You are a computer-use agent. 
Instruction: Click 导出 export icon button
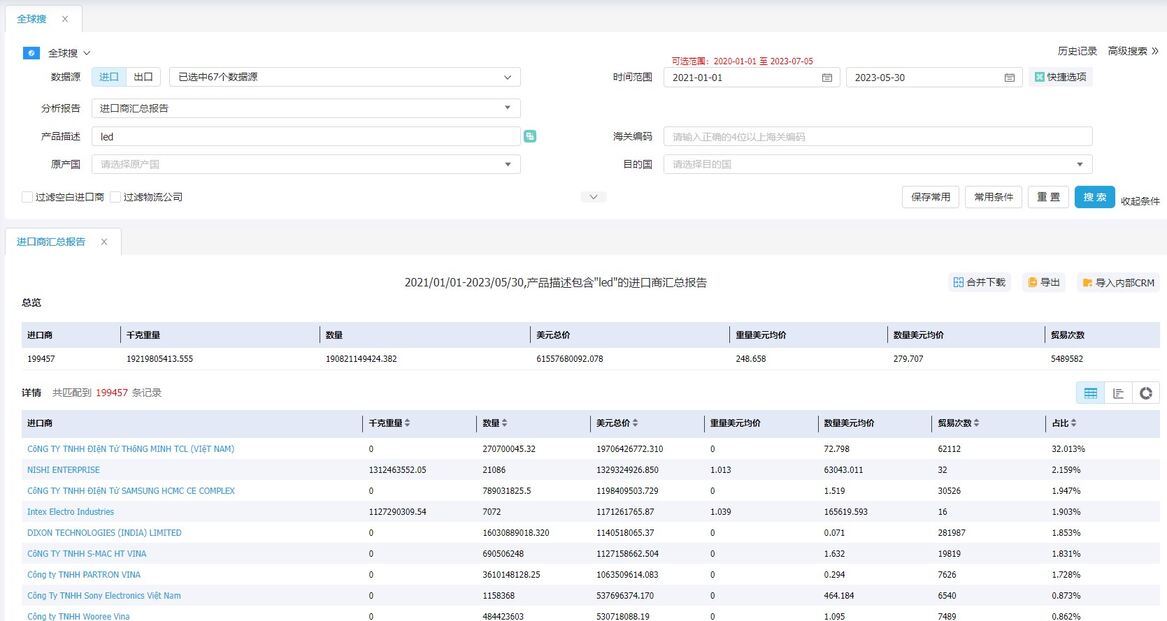pyautogui.click(x=1043, y=282)
